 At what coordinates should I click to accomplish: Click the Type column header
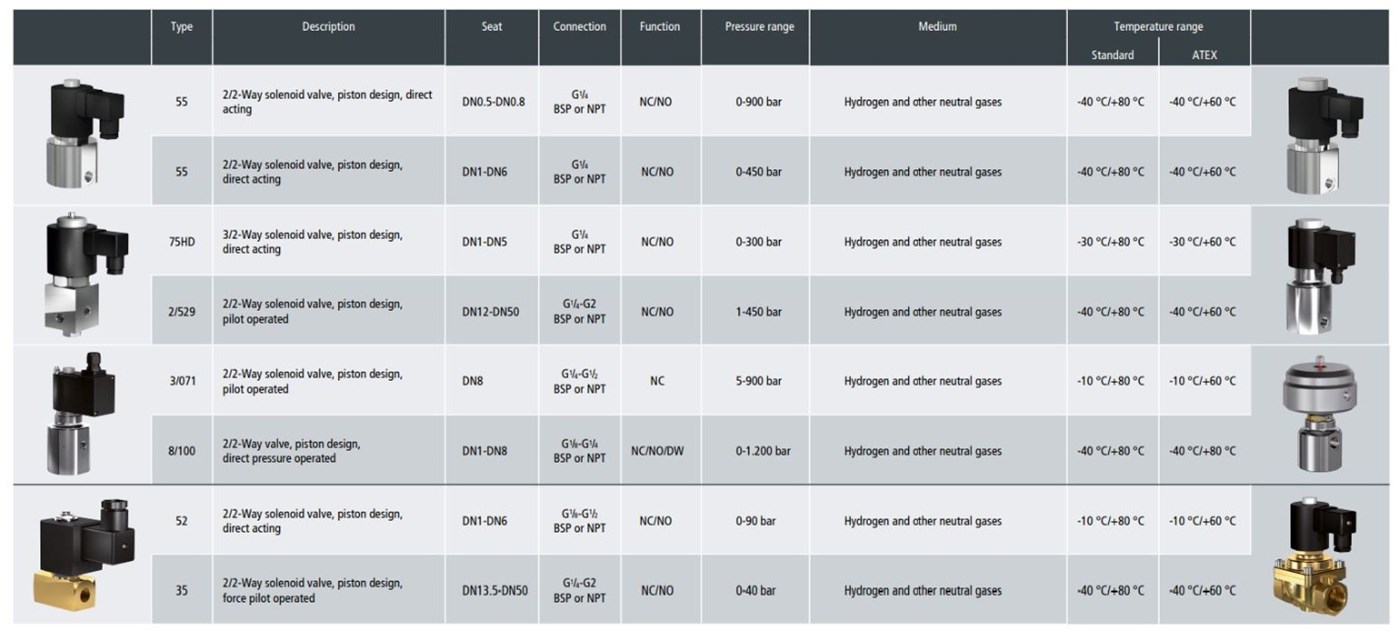pos(181,27)
